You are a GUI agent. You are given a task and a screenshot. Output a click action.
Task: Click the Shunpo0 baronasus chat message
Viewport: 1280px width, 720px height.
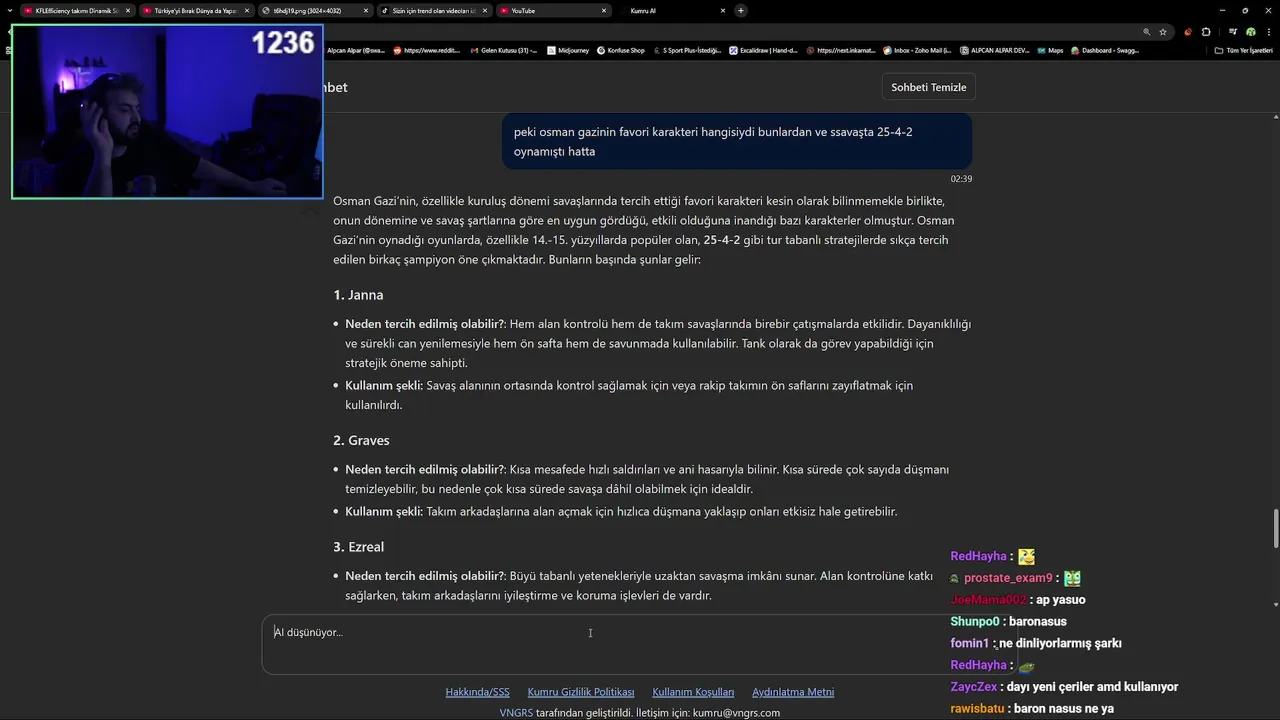point(1008,622)
